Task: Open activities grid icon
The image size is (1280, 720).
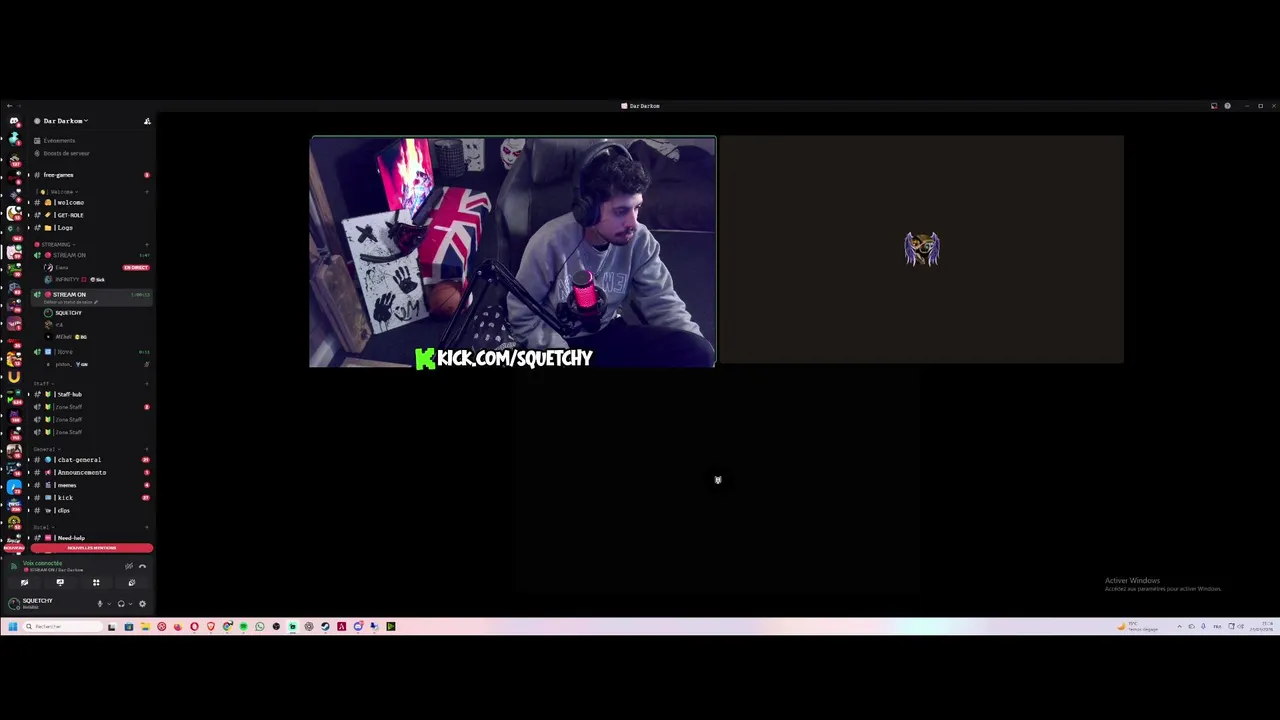Action: 96,582
